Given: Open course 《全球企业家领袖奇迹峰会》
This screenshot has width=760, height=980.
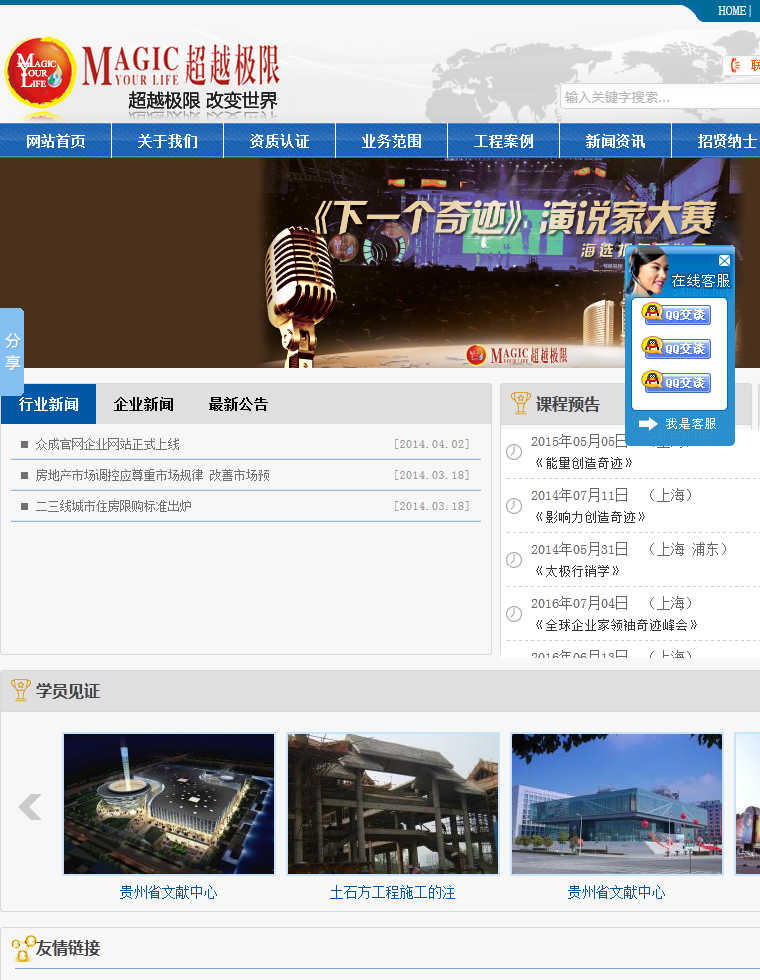Looking at the screenshot, I should pos(616,625).
